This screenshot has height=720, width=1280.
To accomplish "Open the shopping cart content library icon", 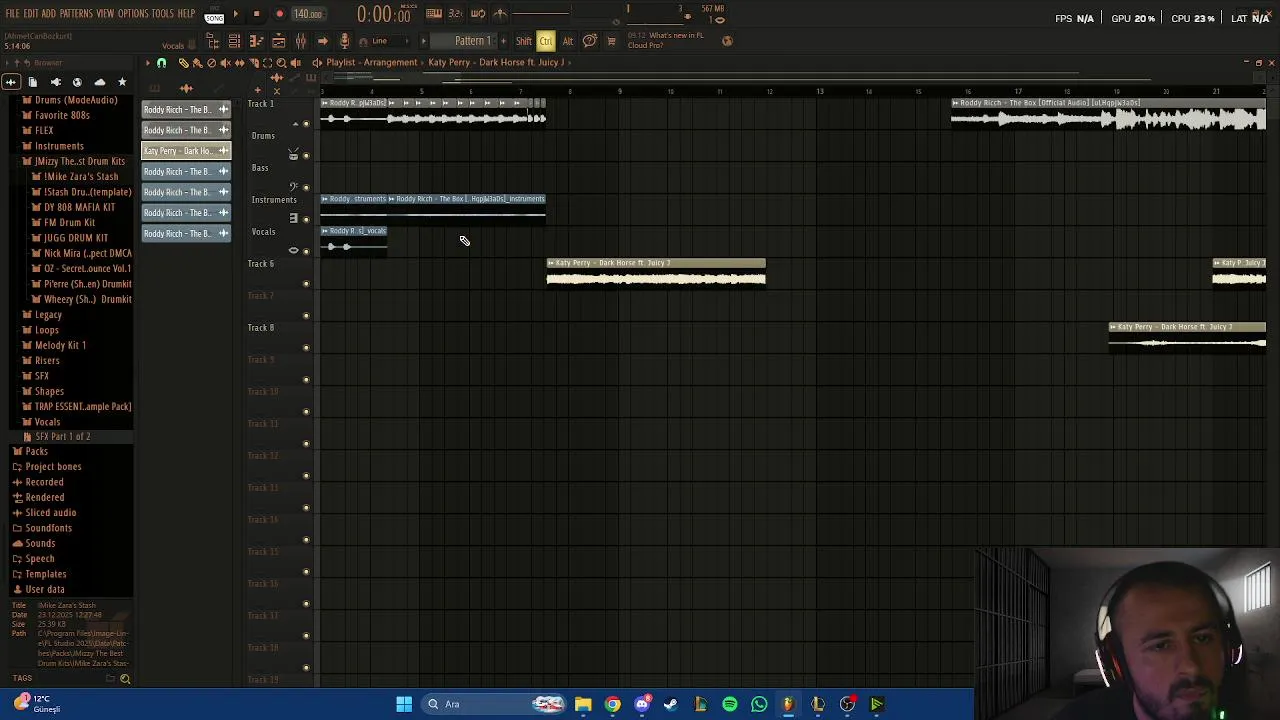I will point(611,41).
